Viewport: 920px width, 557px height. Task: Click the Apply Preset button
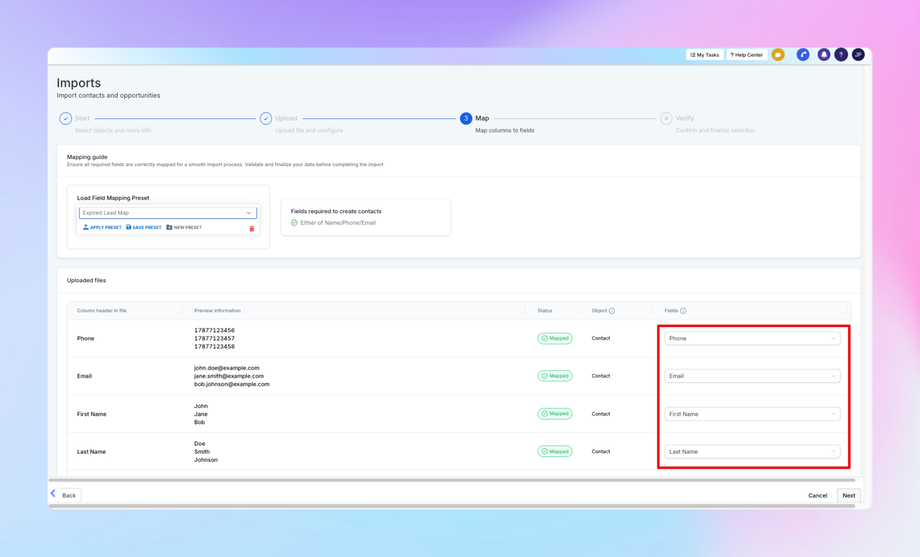coord(102,228)
